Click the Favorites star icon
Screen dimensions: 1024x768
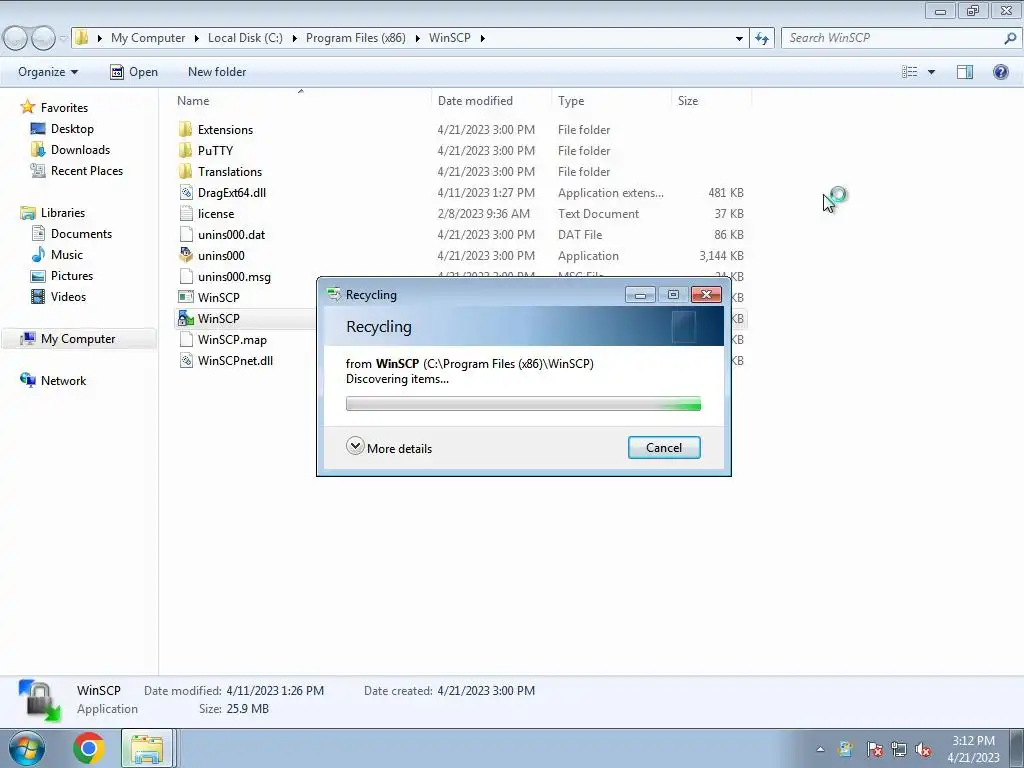click(x=27, y=107)
